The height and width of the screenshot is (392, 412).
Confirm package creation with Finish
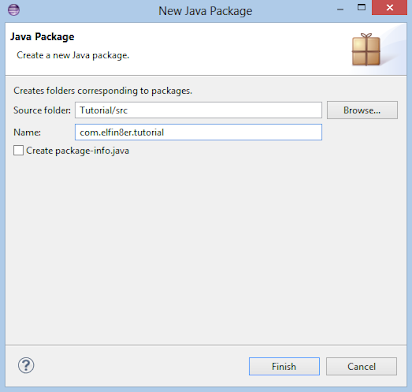tap(284, 366)
